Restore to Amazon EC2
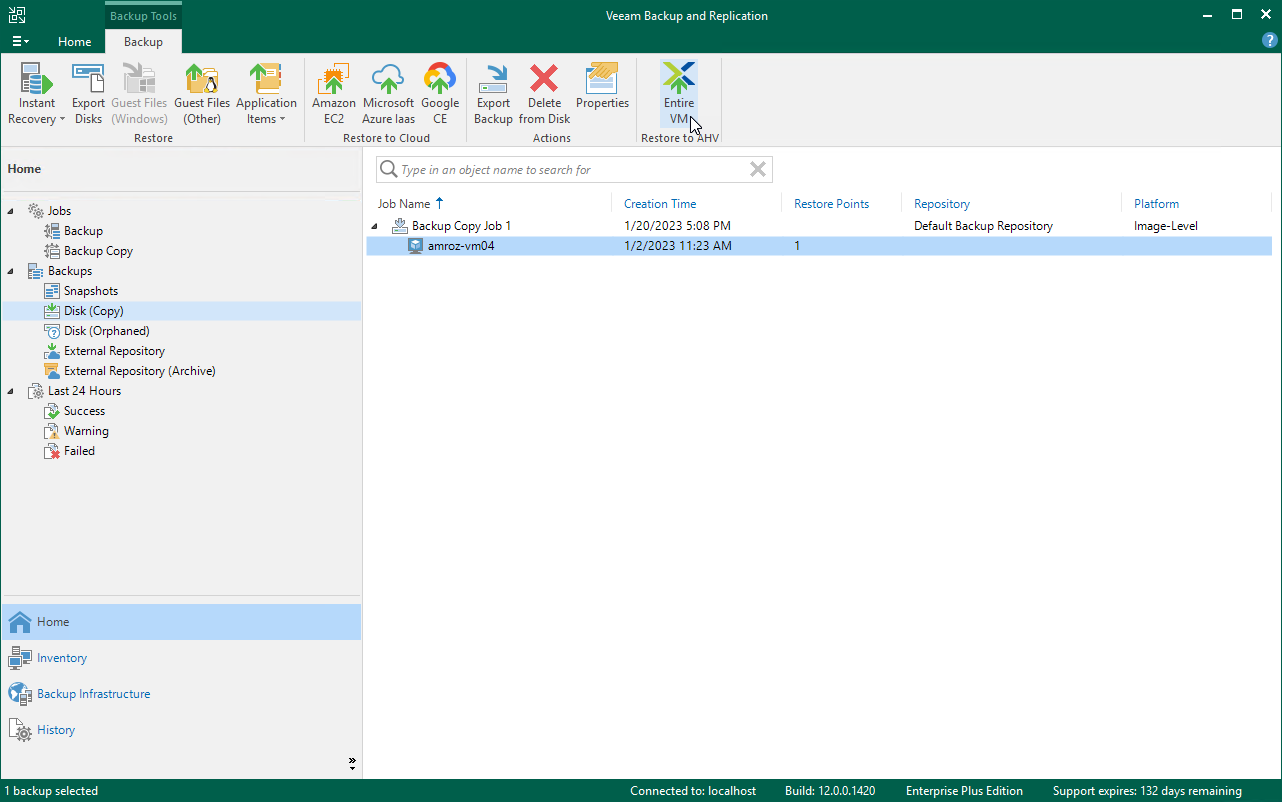 [334, 93]
